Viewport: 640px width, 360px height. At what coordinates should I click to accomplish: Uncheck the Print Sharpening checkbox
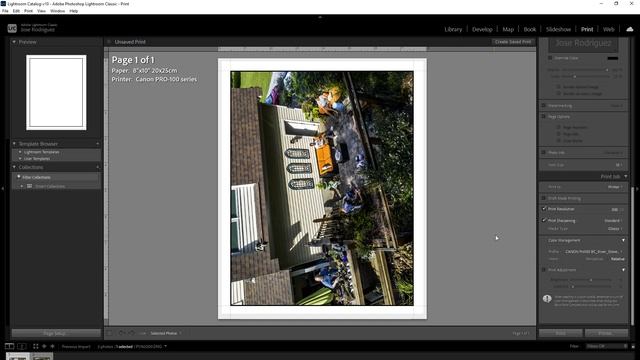pyautogui.click(x=544, y=220)
